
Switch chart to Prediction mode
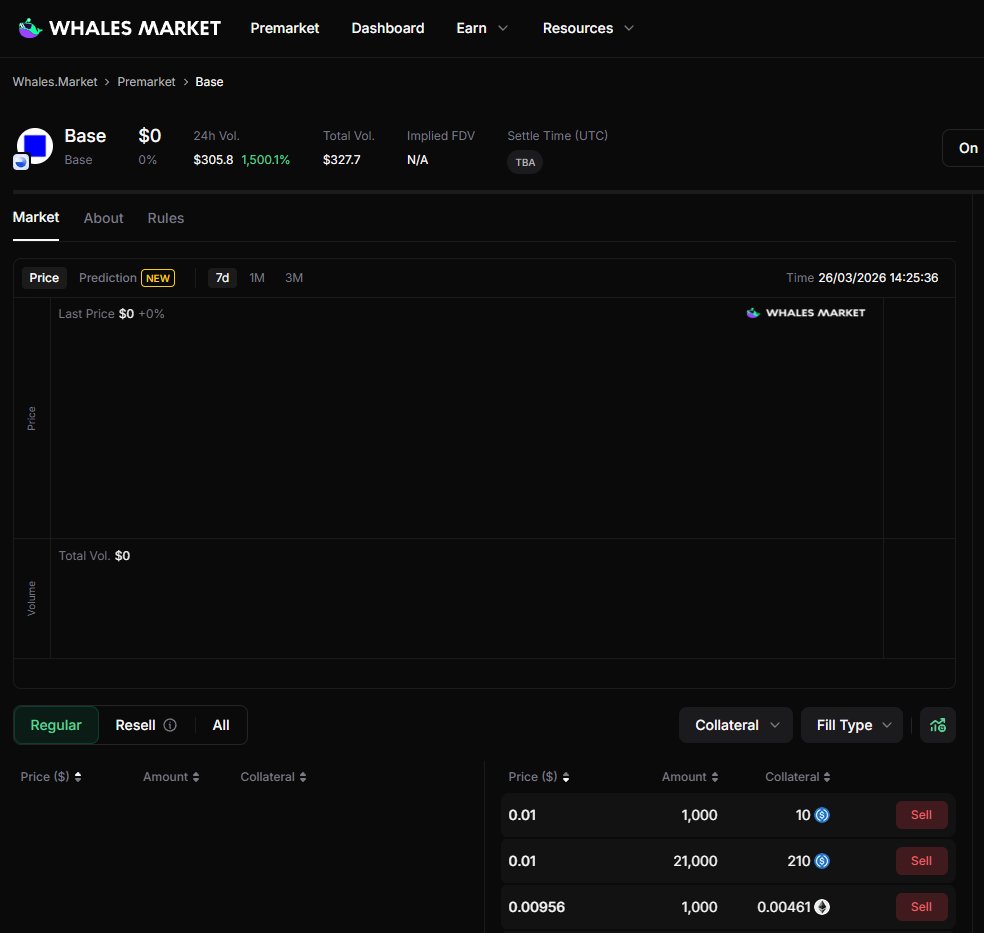pos(107,278)
